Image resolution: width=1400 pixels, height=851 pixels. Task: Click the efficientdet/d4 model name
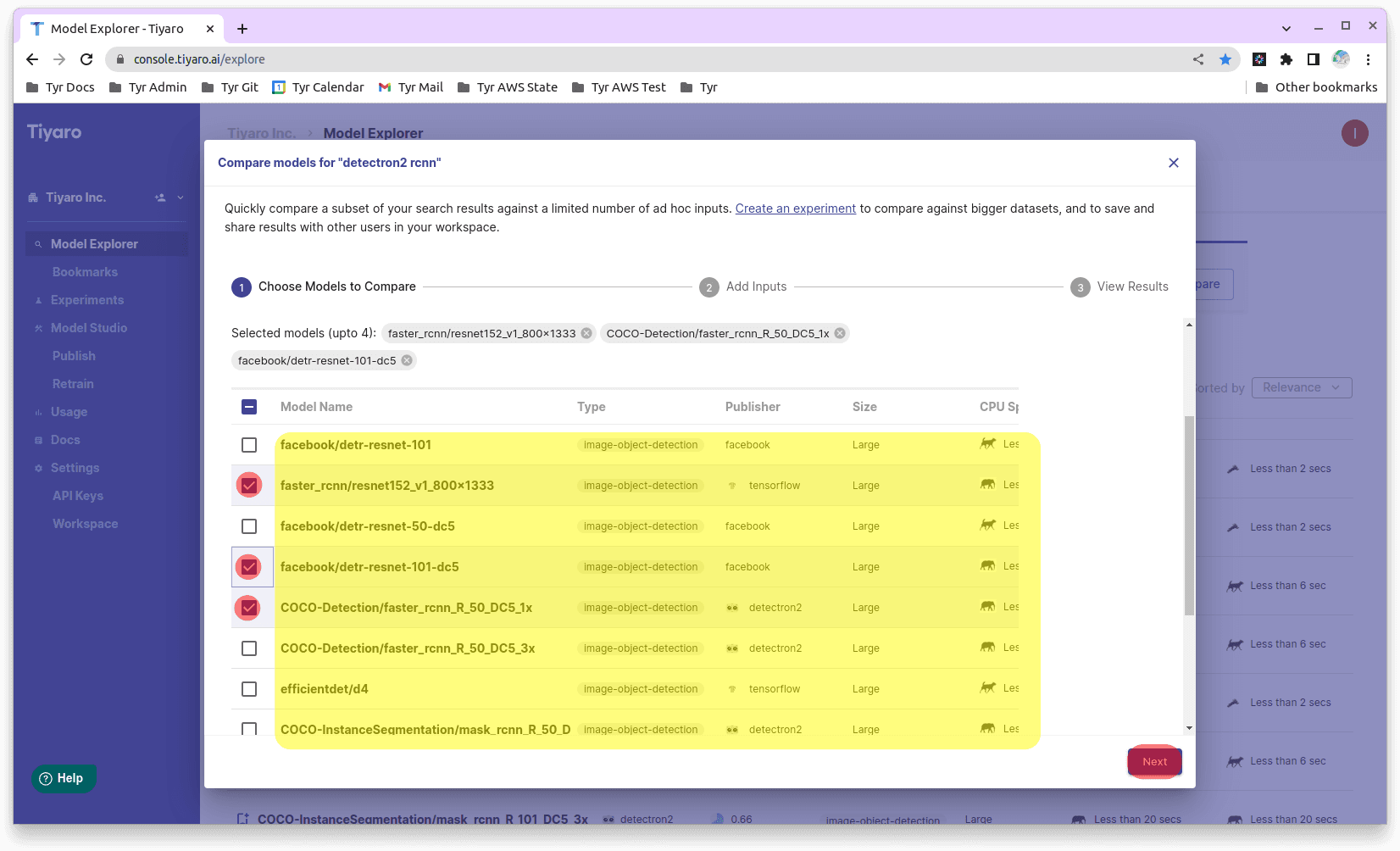325,689
